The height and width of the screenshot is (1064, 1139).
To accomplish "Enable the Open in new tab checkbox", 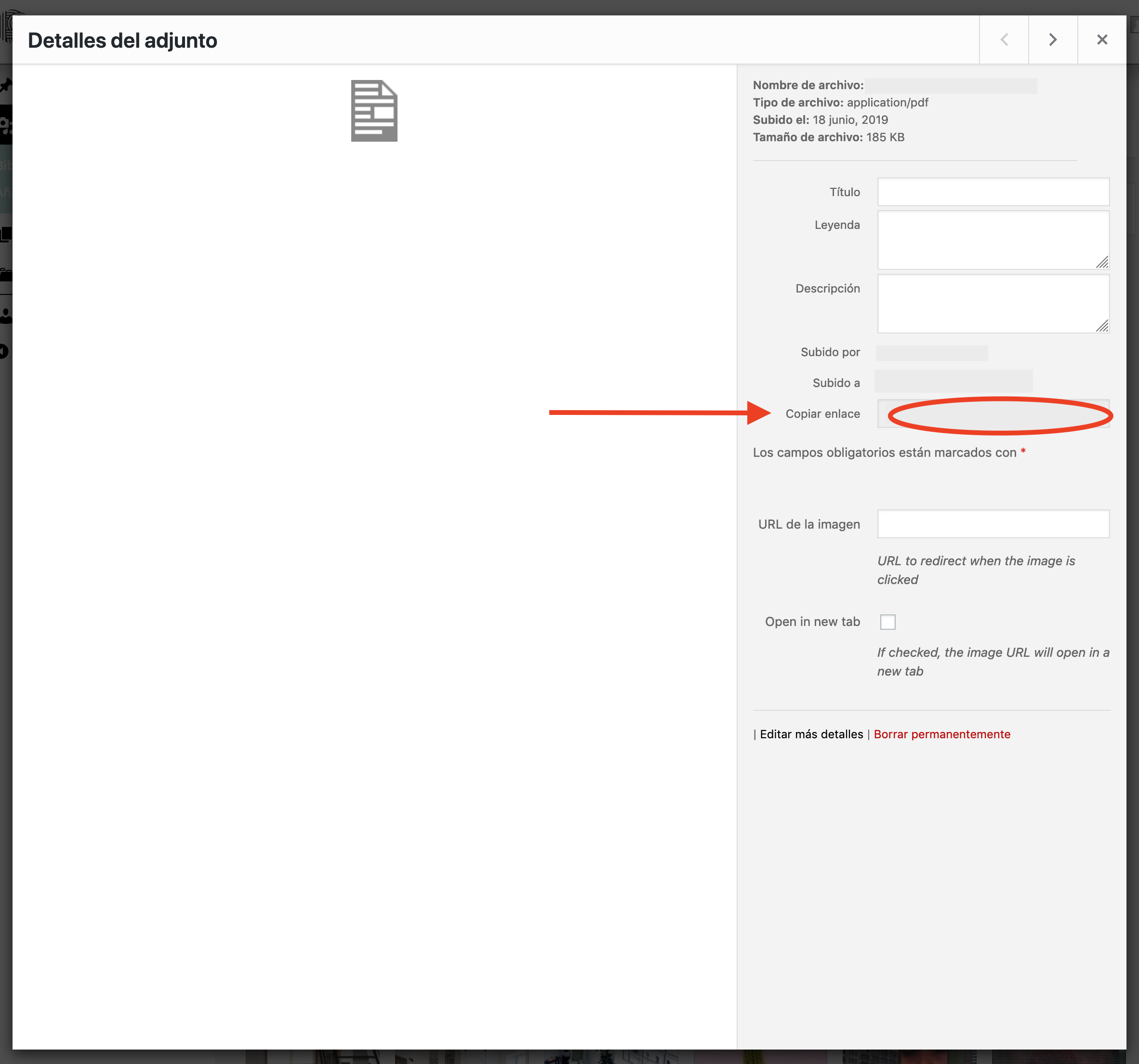I will click(887, 622).
